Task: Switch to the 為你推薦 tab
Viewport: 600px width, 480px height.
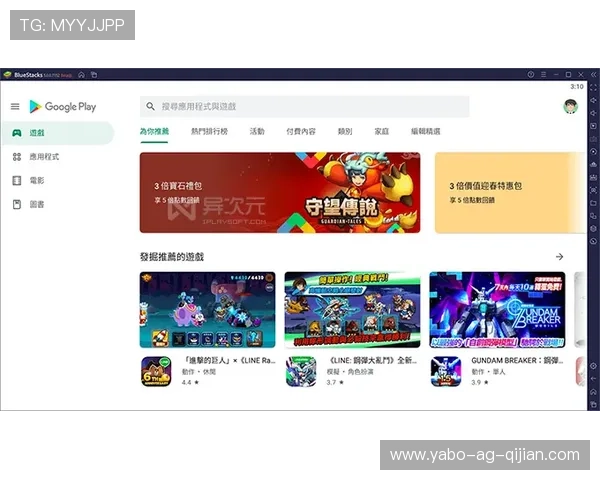Action: [154, 131]
